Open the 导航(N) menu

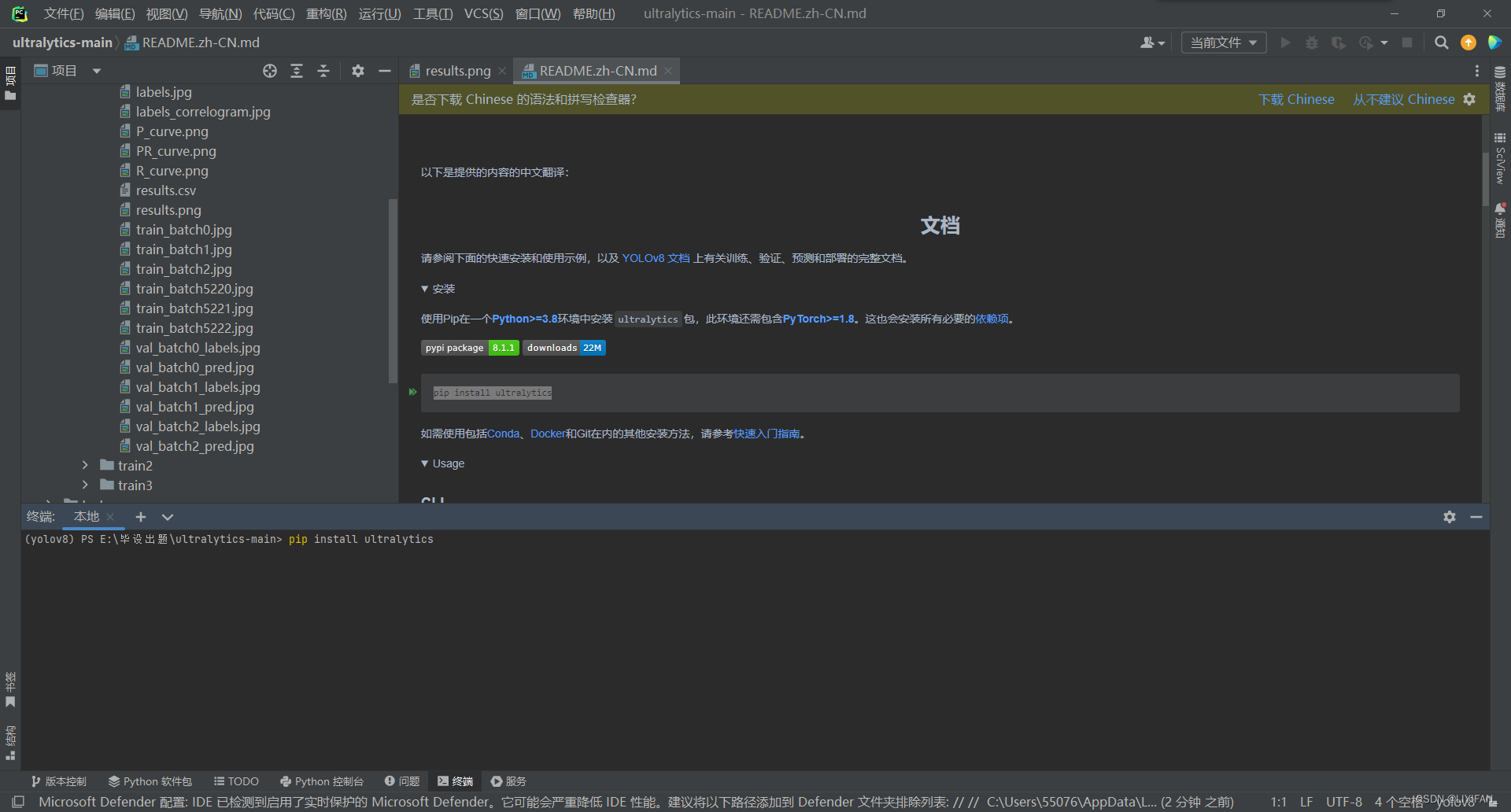pyautogui.click(x=220, y=13)
